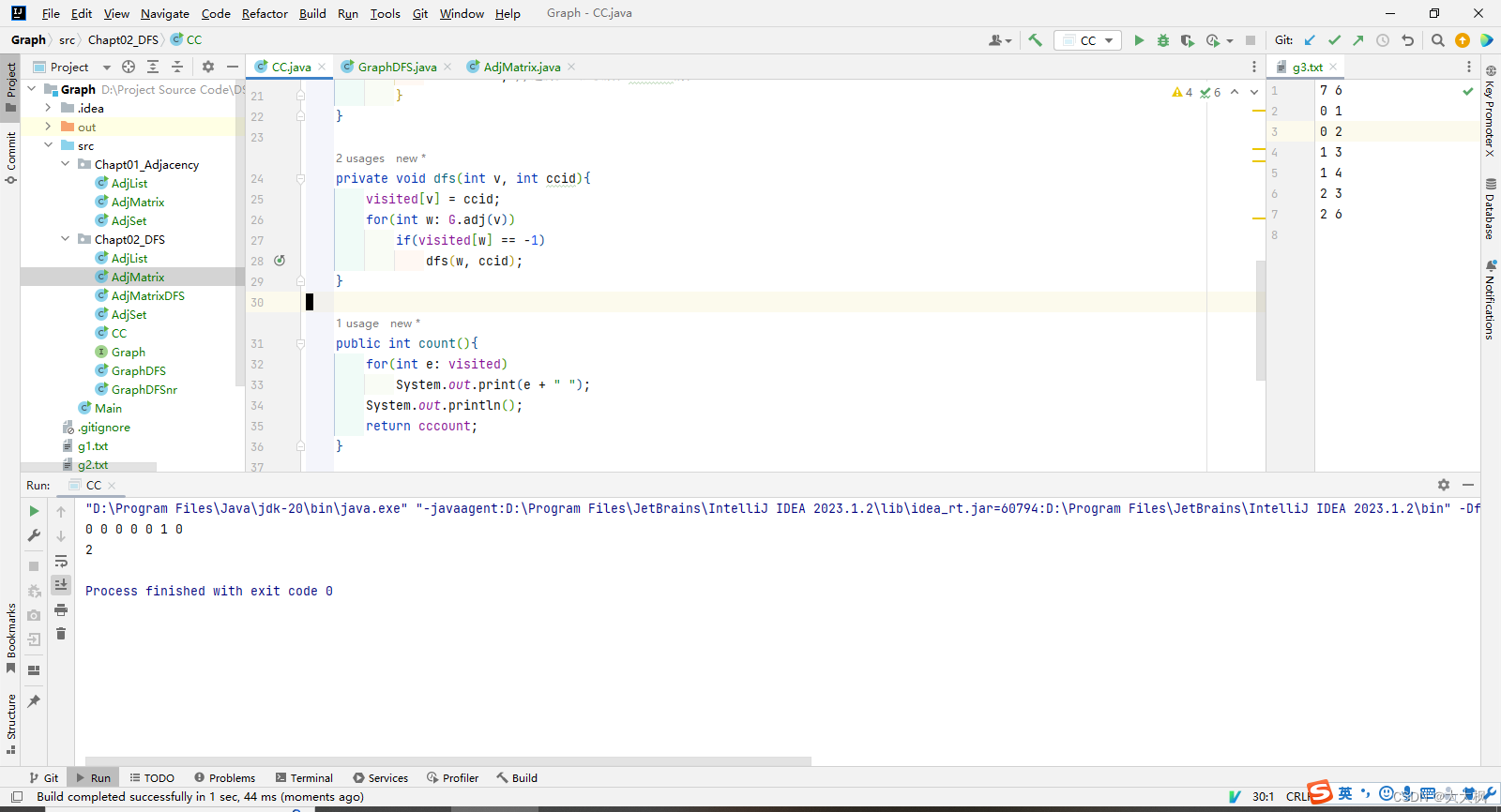Image resolution: width=1501 pixels, height=812 pixels.
Task: Pin the Run tab
Action: click(34, 701)
